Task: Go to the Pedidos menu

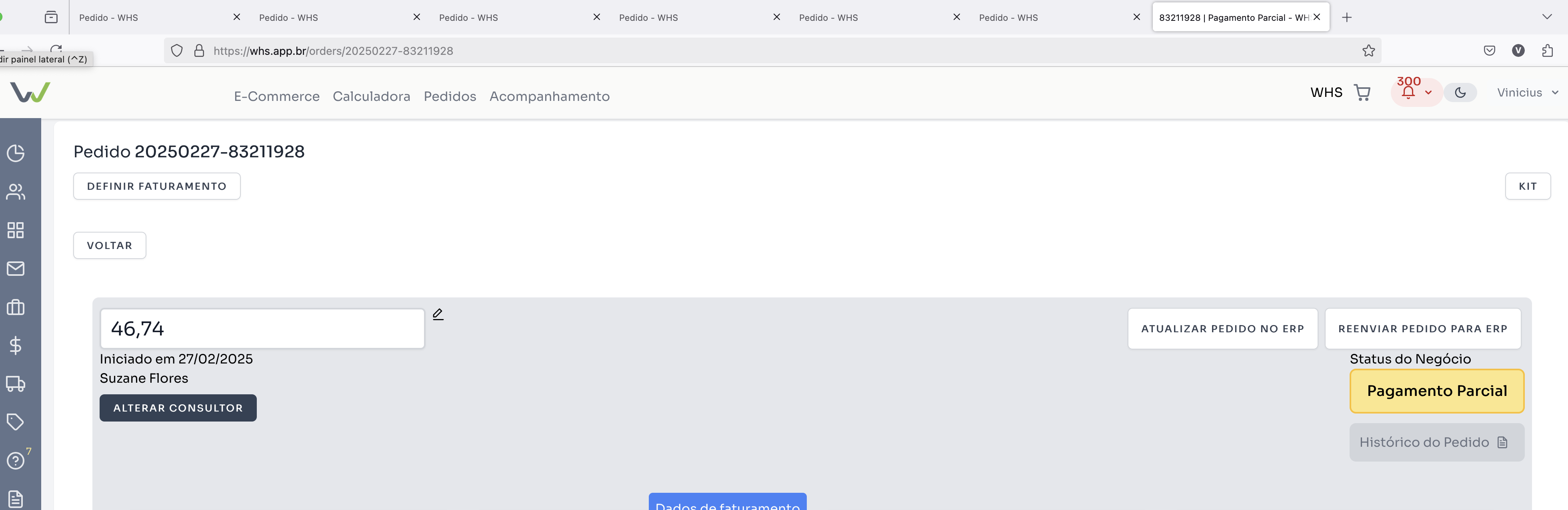Action: [450, 96]
